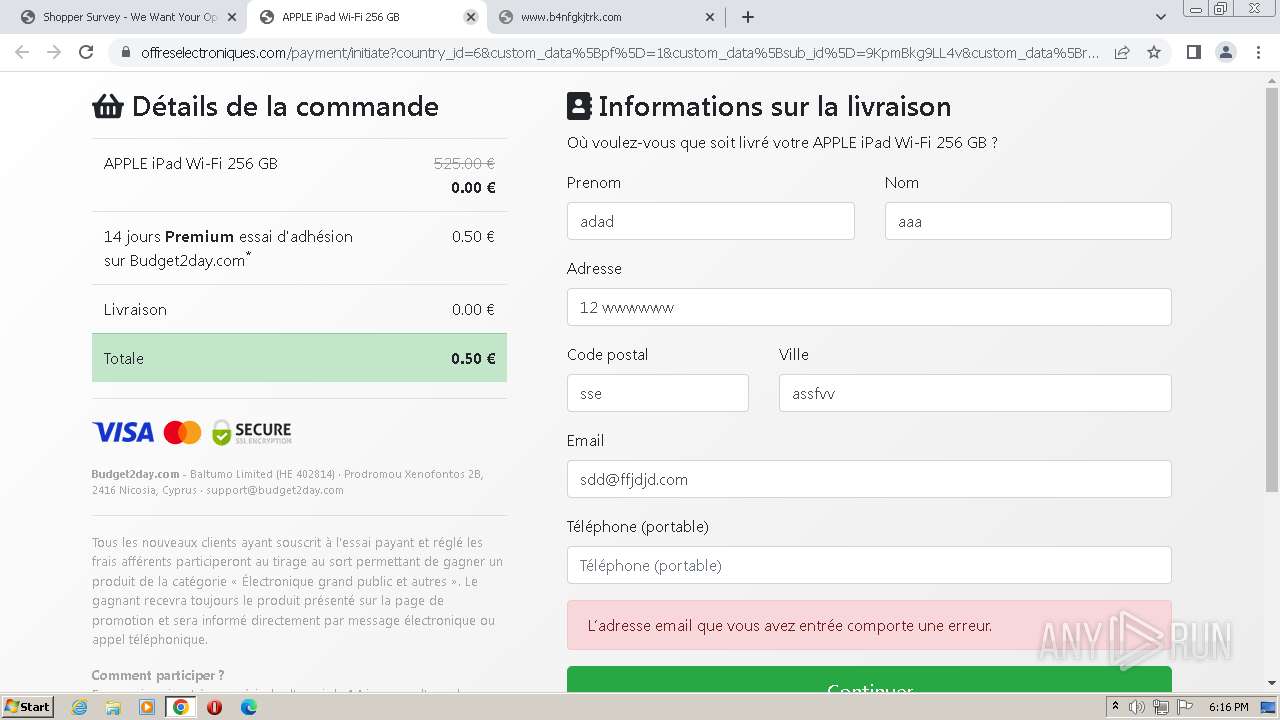Open the Chrome profile menu
This screenshot has height=720, width=1280.
(1225, 52)
